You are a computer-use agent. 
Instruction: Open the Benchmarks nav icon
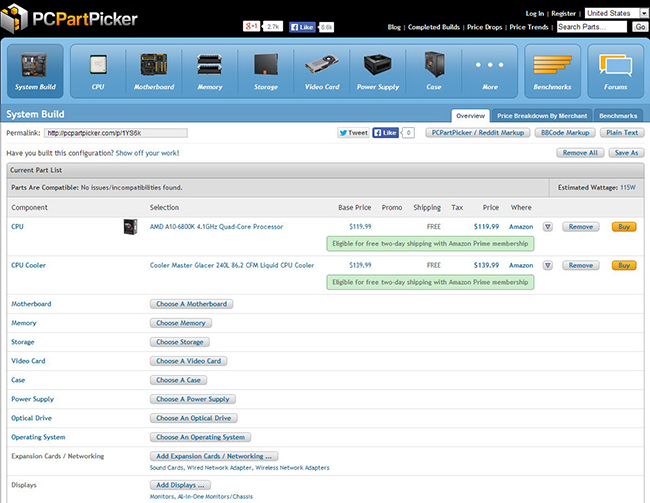552,71
